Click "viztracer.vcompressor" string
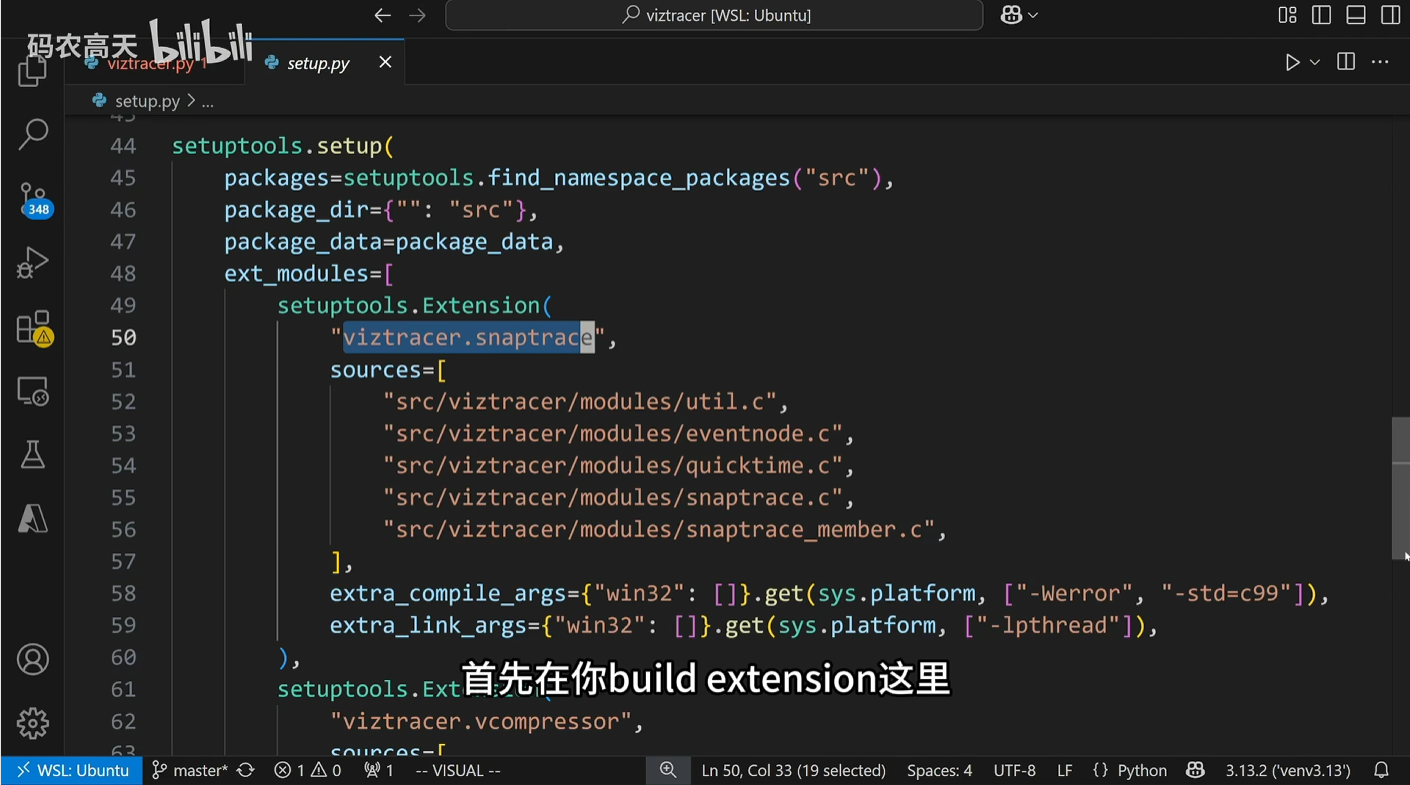Viewport: 1410px width, 785px height. tap(481, 722)
